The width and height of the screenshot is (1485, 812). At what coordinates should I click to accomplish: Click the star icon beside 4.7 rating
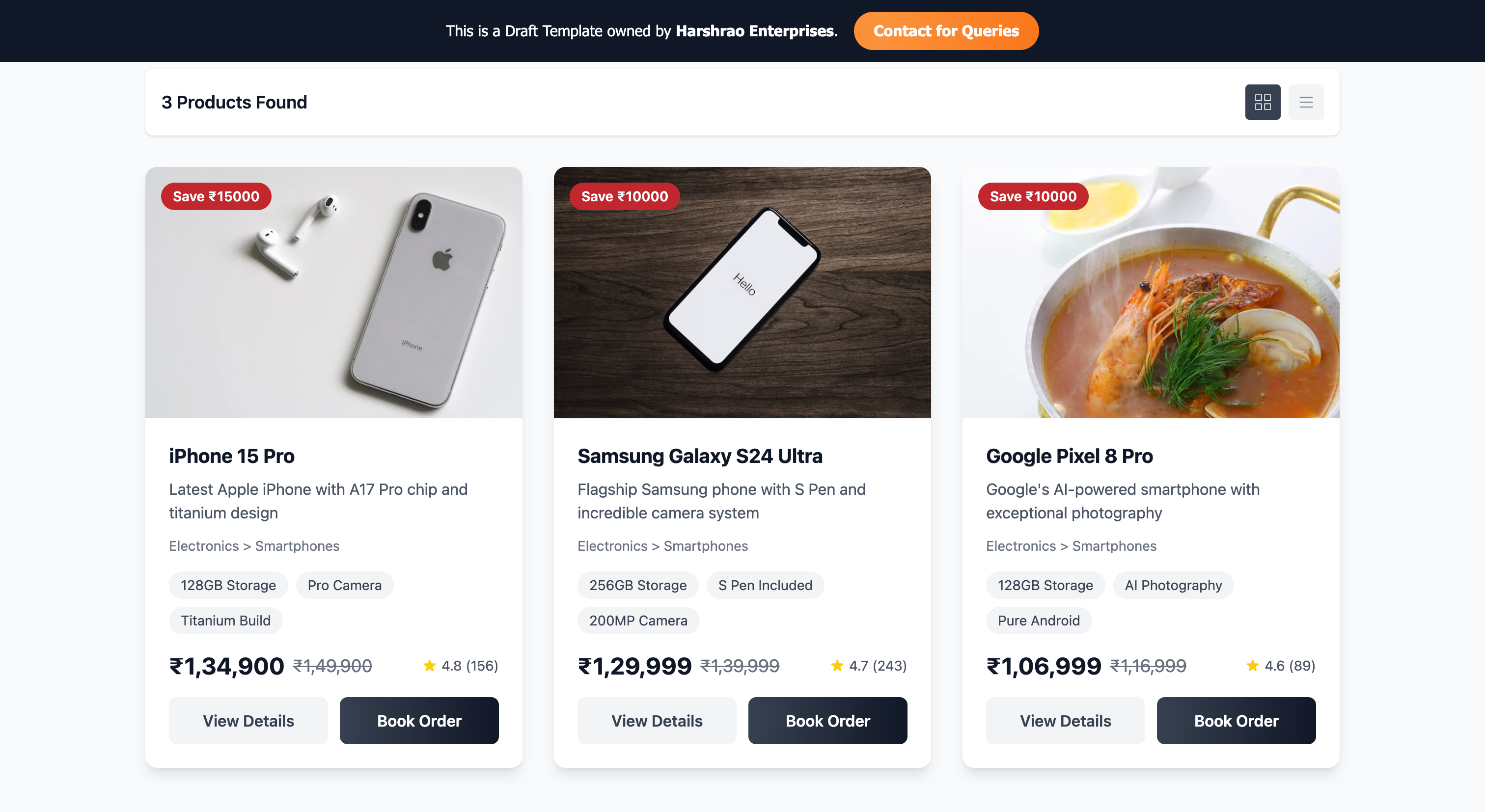837,666
